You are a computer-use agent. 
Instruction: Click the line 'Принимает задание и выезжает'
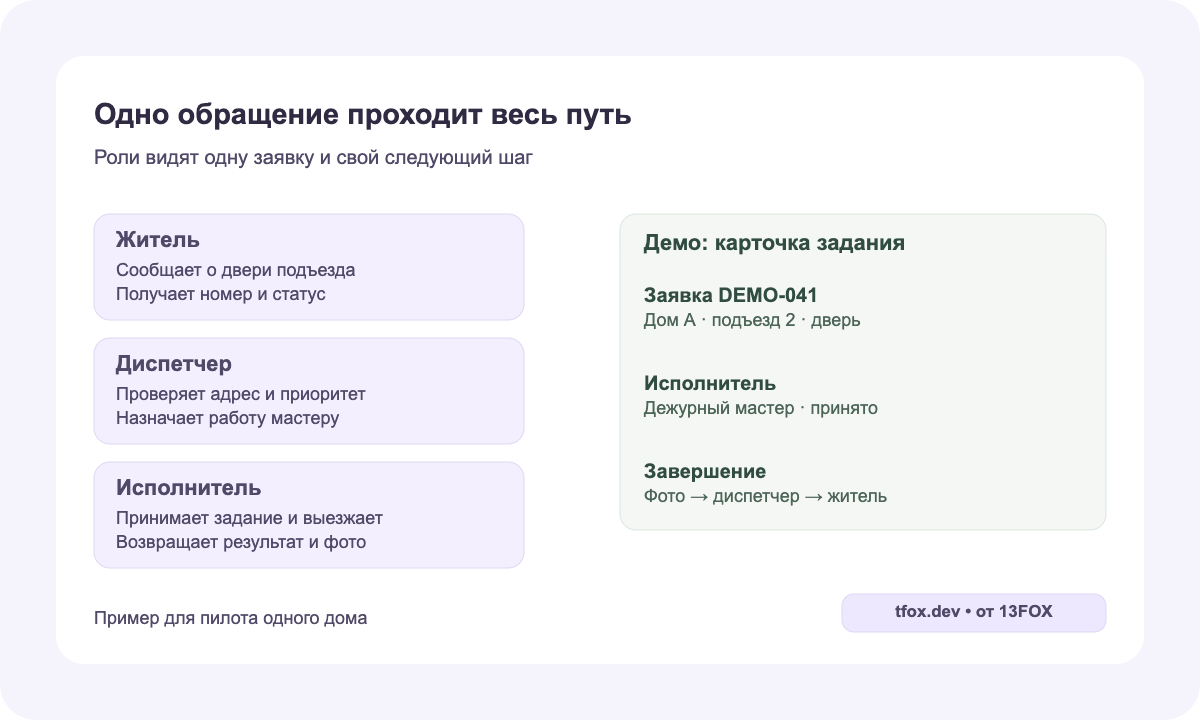(x=249, y=518)
